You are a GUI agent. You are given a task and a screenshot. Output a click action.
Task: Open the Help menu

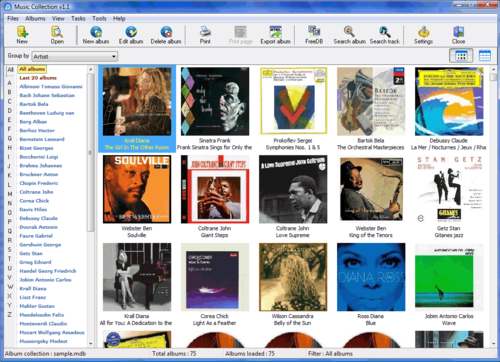click(119, 18)
